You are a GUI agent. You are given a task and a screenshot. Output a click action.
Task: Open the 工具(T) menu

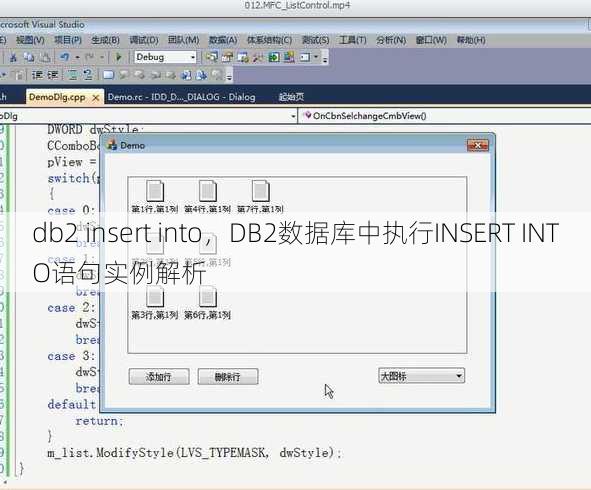(x=353, y=40)
